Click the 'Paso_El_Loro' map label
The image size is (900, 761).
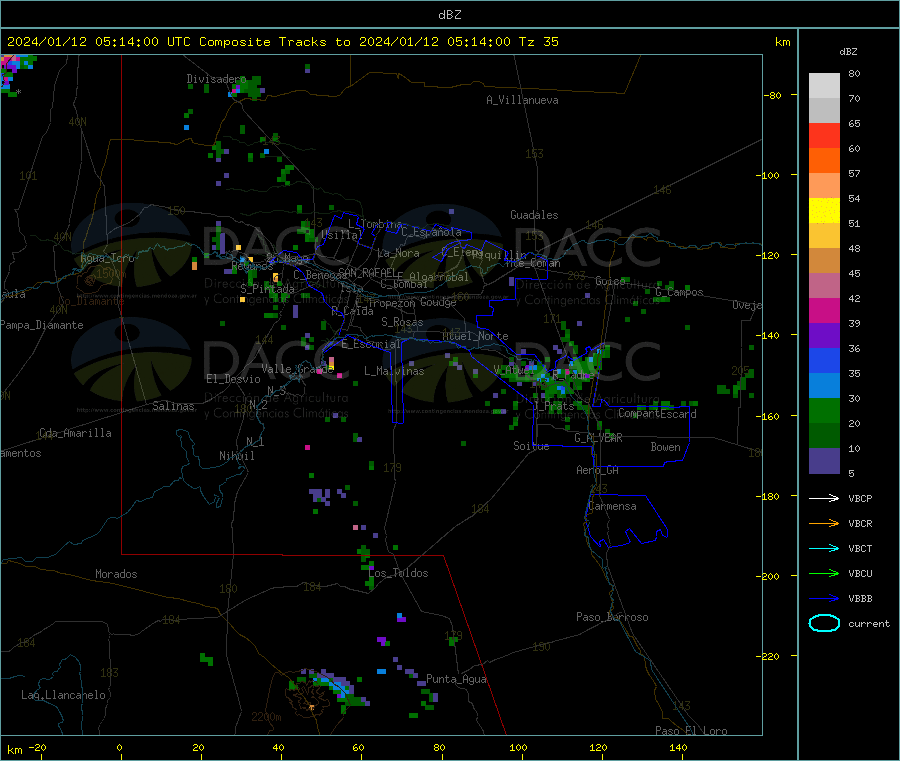691,731
